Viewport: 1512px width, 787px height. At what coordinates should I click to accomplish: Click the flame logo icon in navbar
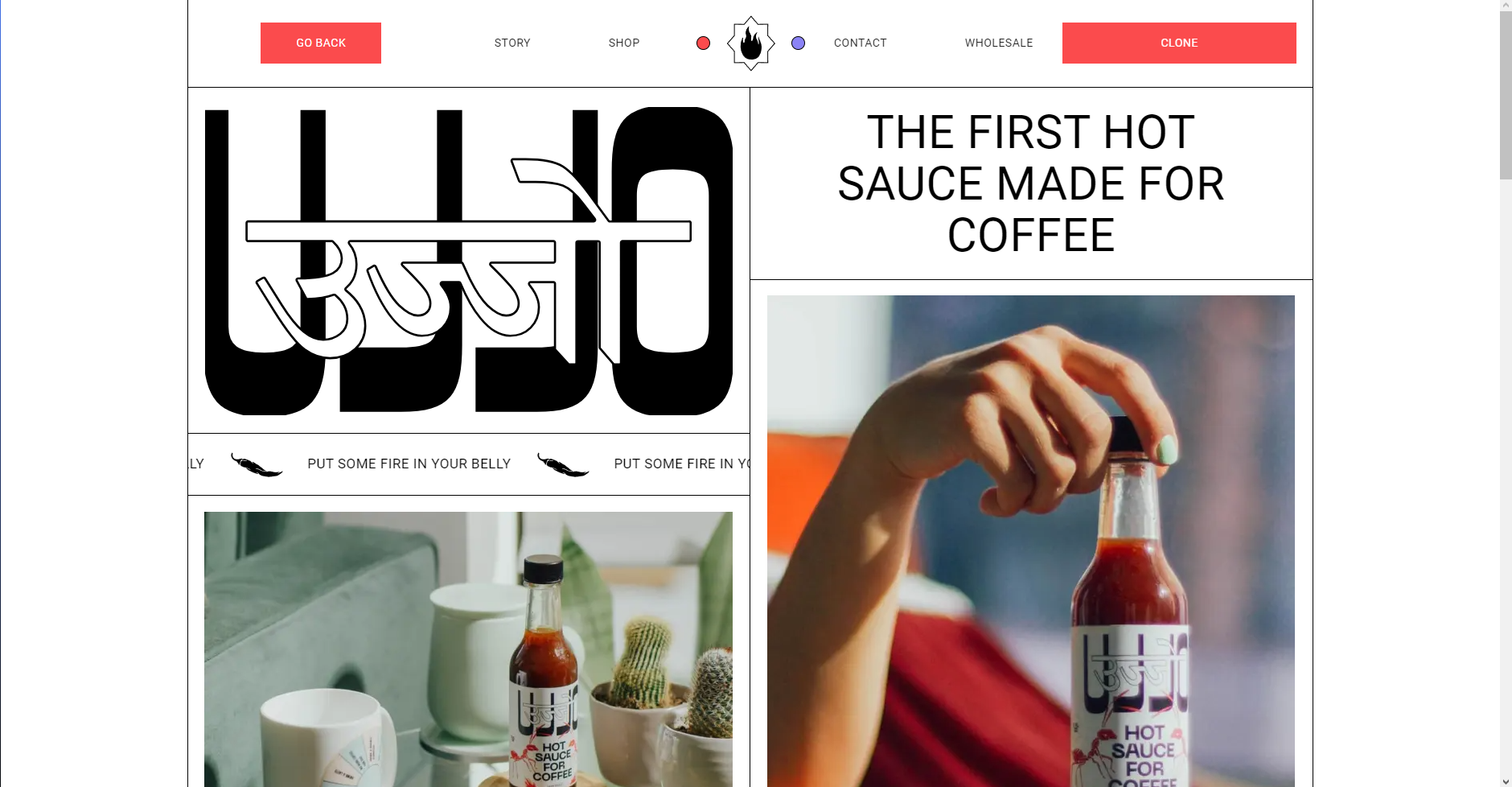tap(750, 43)
